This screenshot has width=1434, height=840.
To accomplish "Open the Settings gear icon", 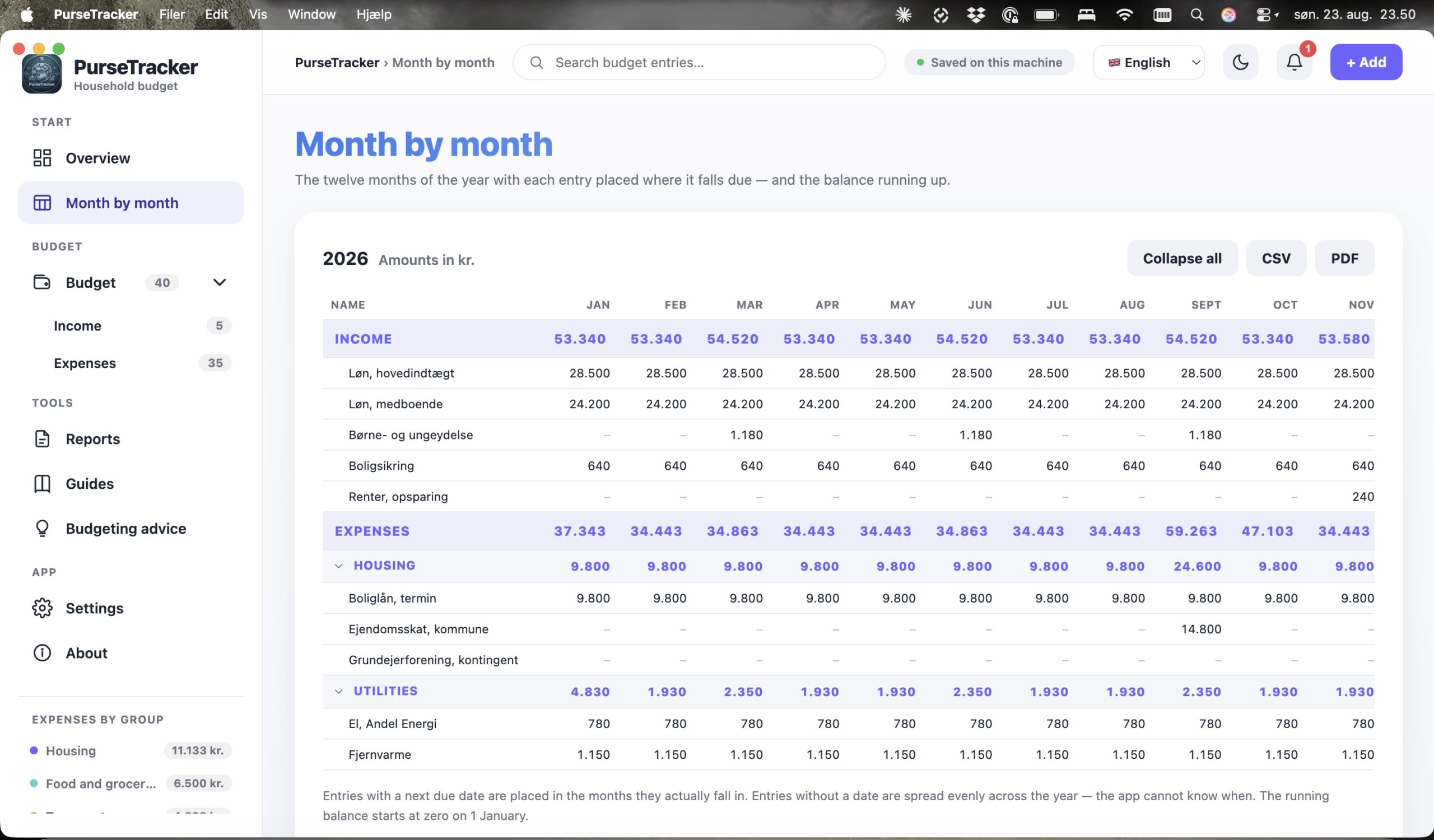I will 42,608.
